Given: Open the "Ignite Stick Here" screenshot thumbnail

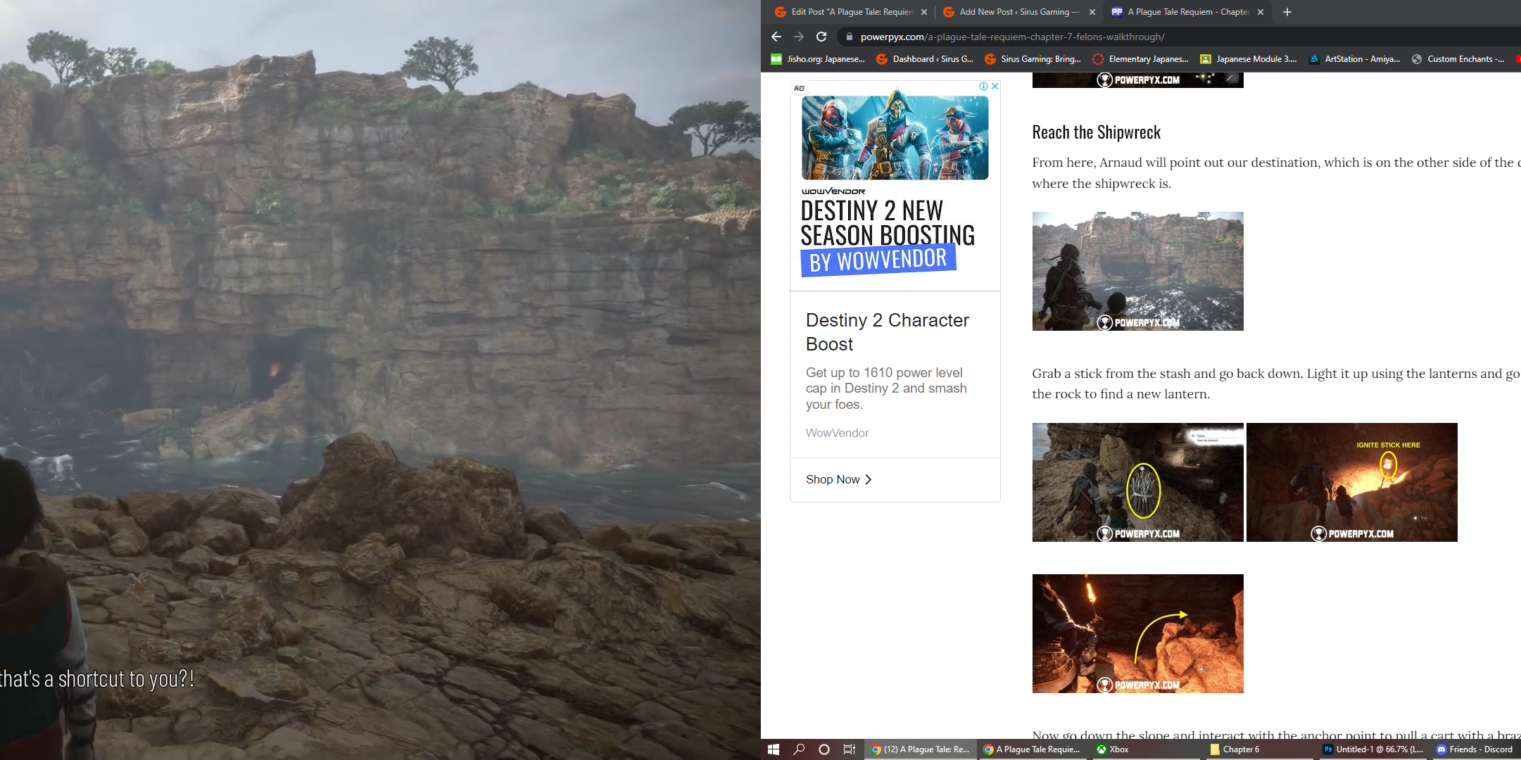Looking at the screenshot, I should pos(1351,482).
